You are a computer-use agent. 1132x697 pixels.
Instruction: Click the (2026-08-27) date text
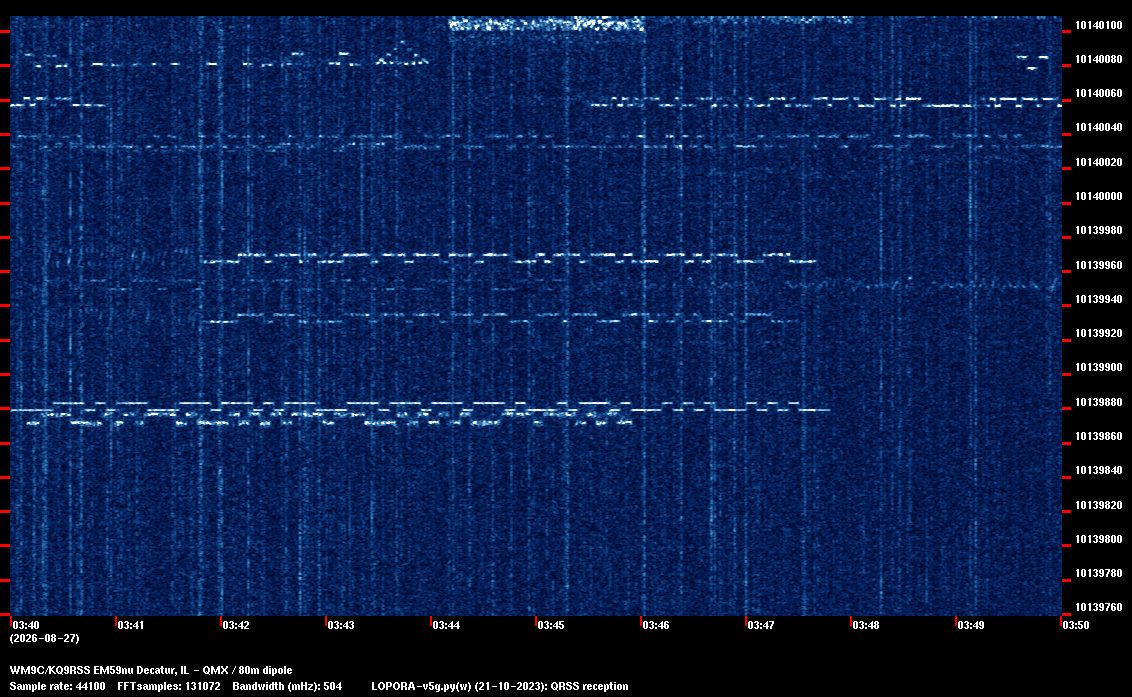(x=44, y=638)
